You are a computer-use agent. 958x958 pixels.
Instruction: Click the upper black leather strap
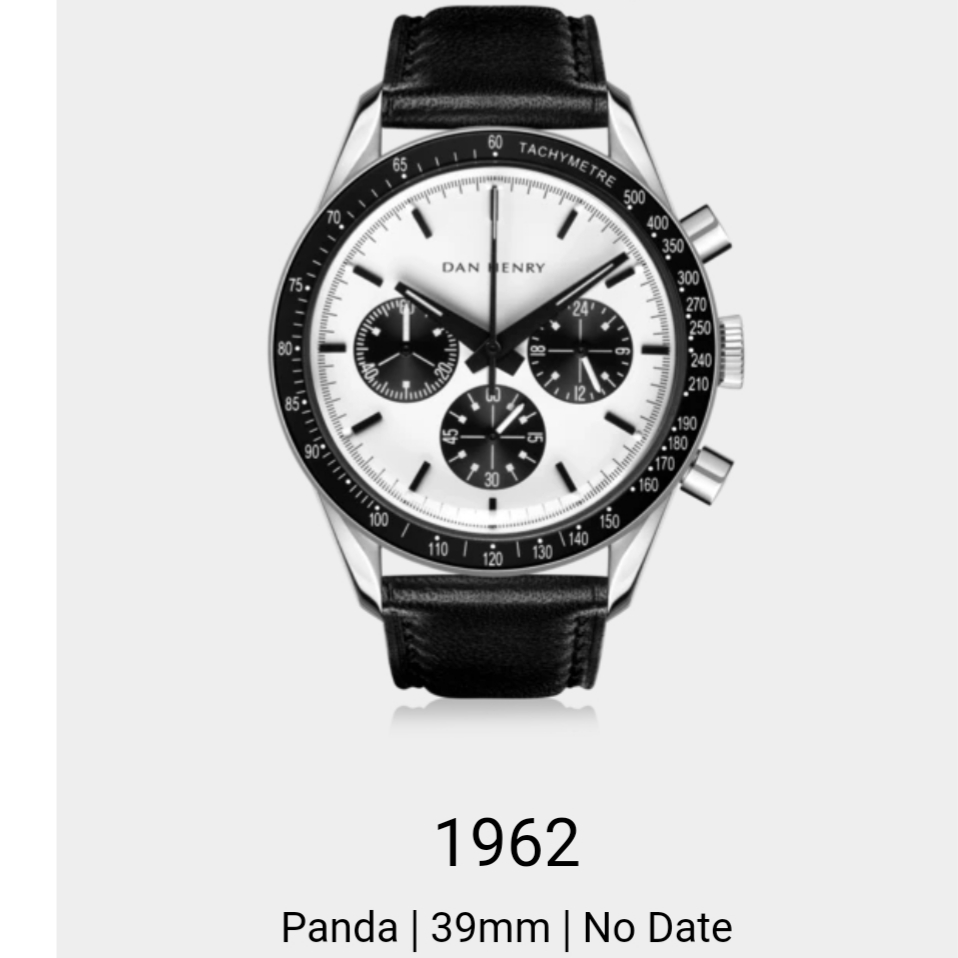[494, 68]
